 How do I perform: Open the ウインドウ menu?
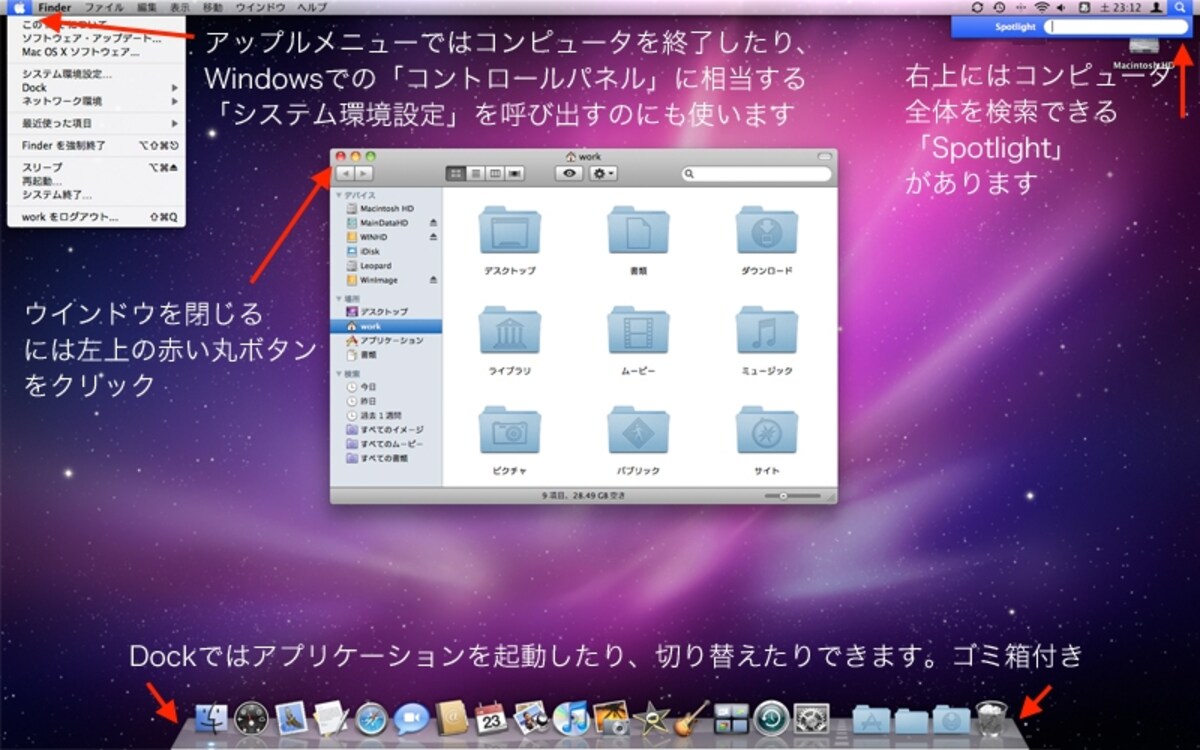[x=260, y=7]
